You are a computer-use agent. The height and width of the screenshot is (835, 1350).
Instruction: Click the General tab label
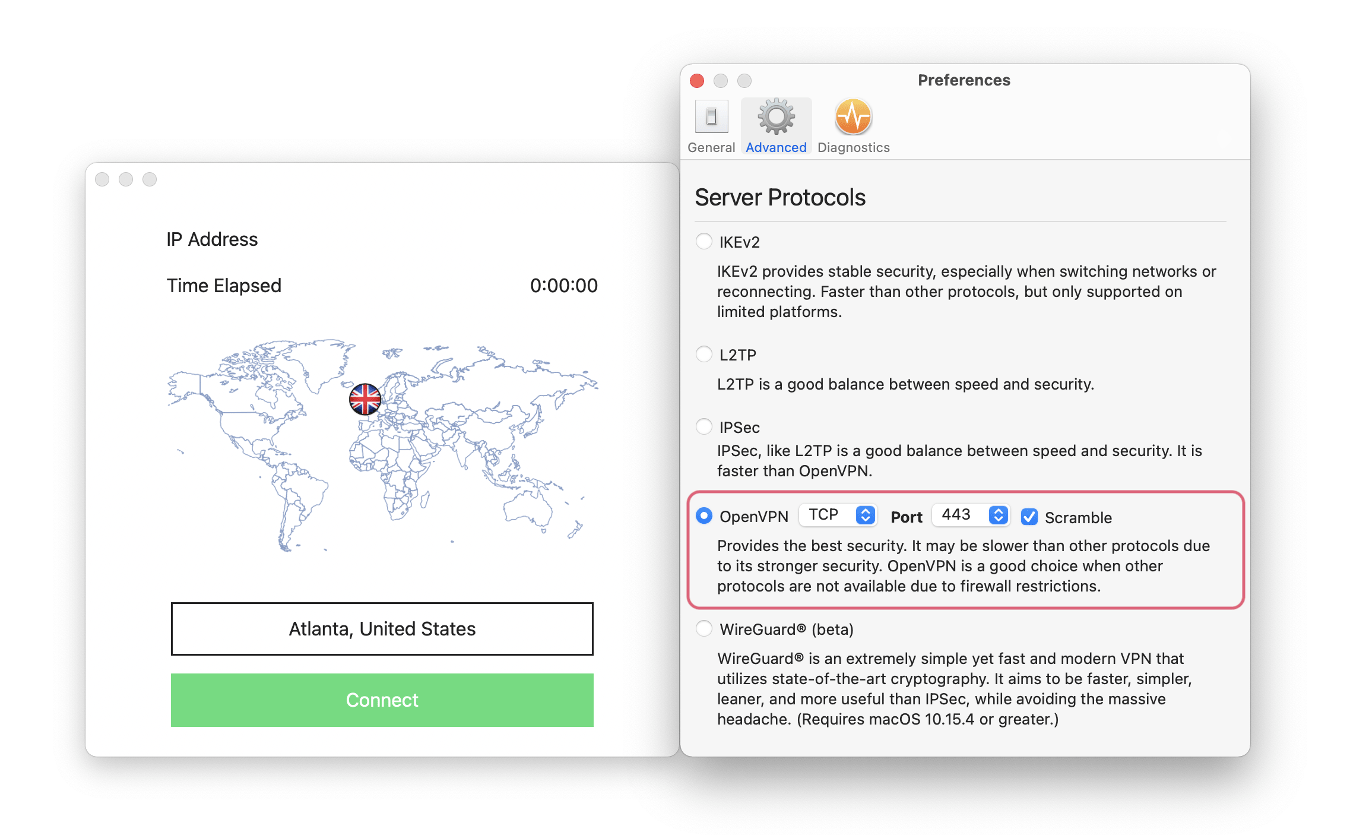710,146
